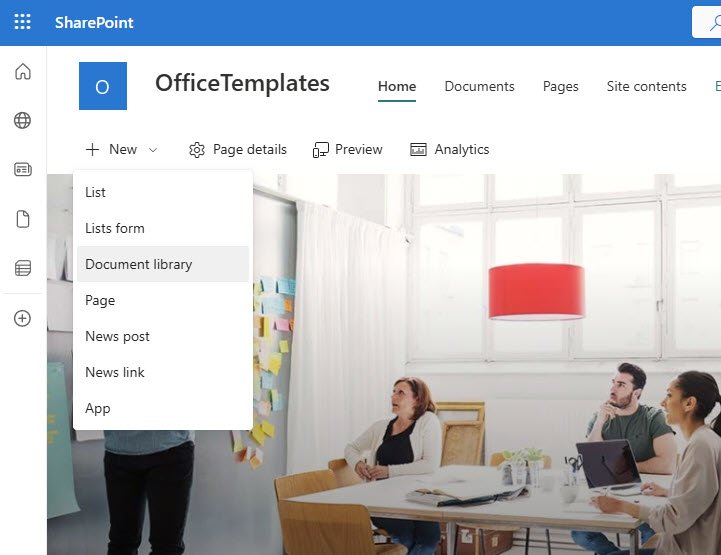Switch to the Documents navigation tab
721x555 pixels.
(x=479, y=86)
